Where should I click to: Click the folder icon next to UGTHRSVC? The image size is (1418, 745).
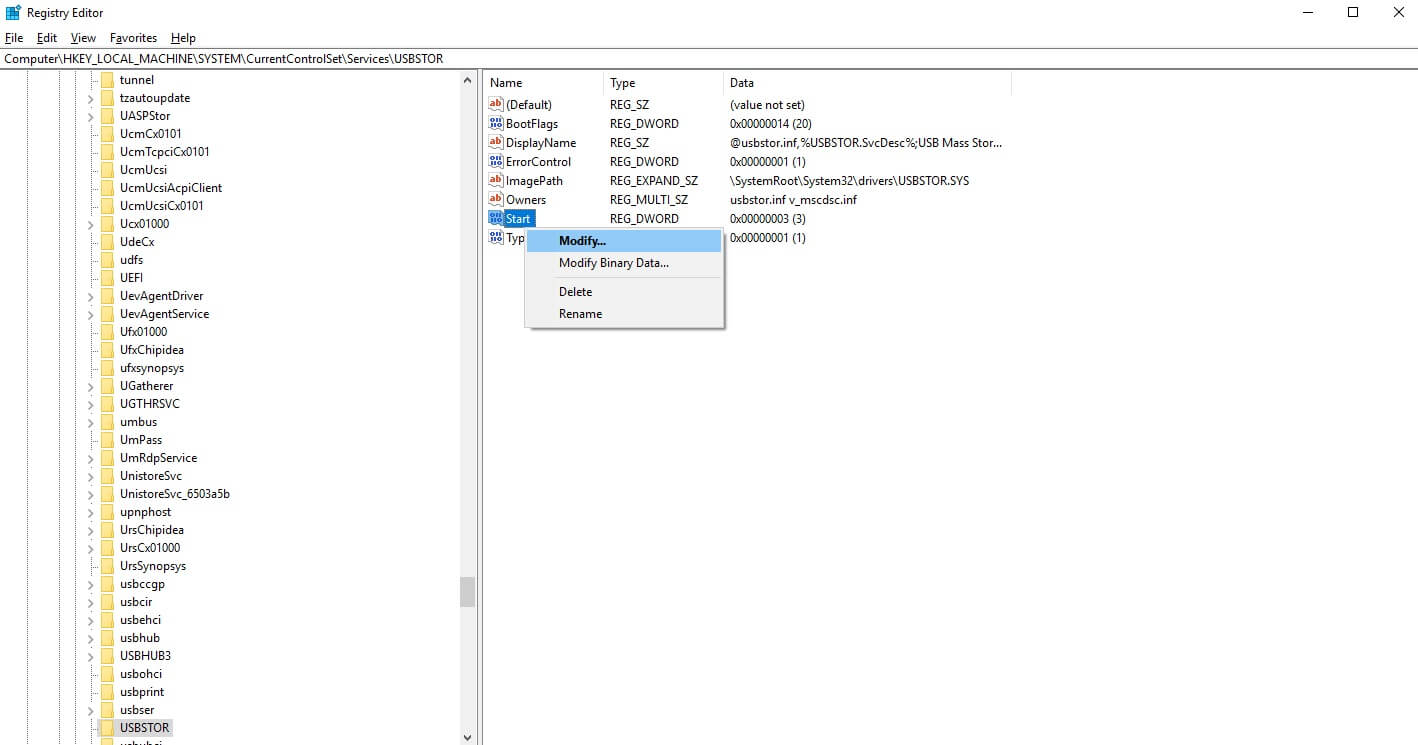[x=107, y=403]
